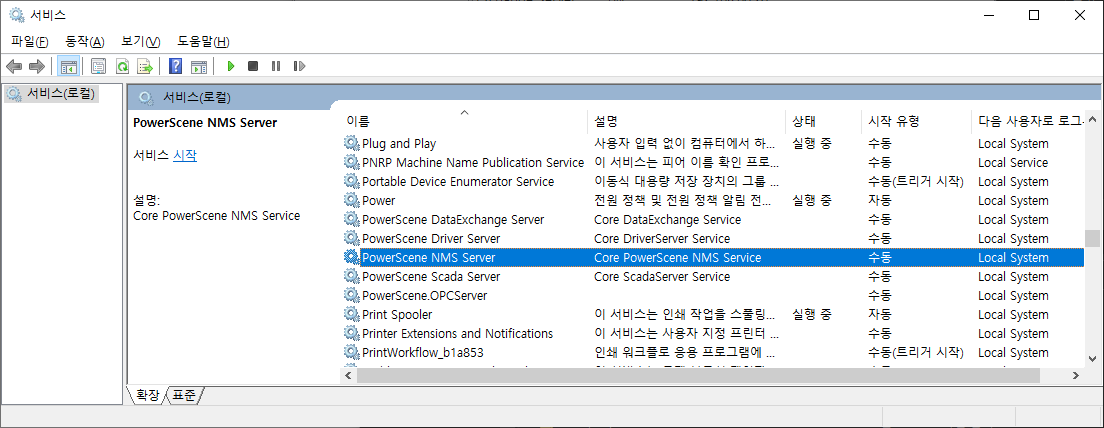Click the Back navigation arrow in toolbar
Viewport: 1104px width, 428px height.
14,66
